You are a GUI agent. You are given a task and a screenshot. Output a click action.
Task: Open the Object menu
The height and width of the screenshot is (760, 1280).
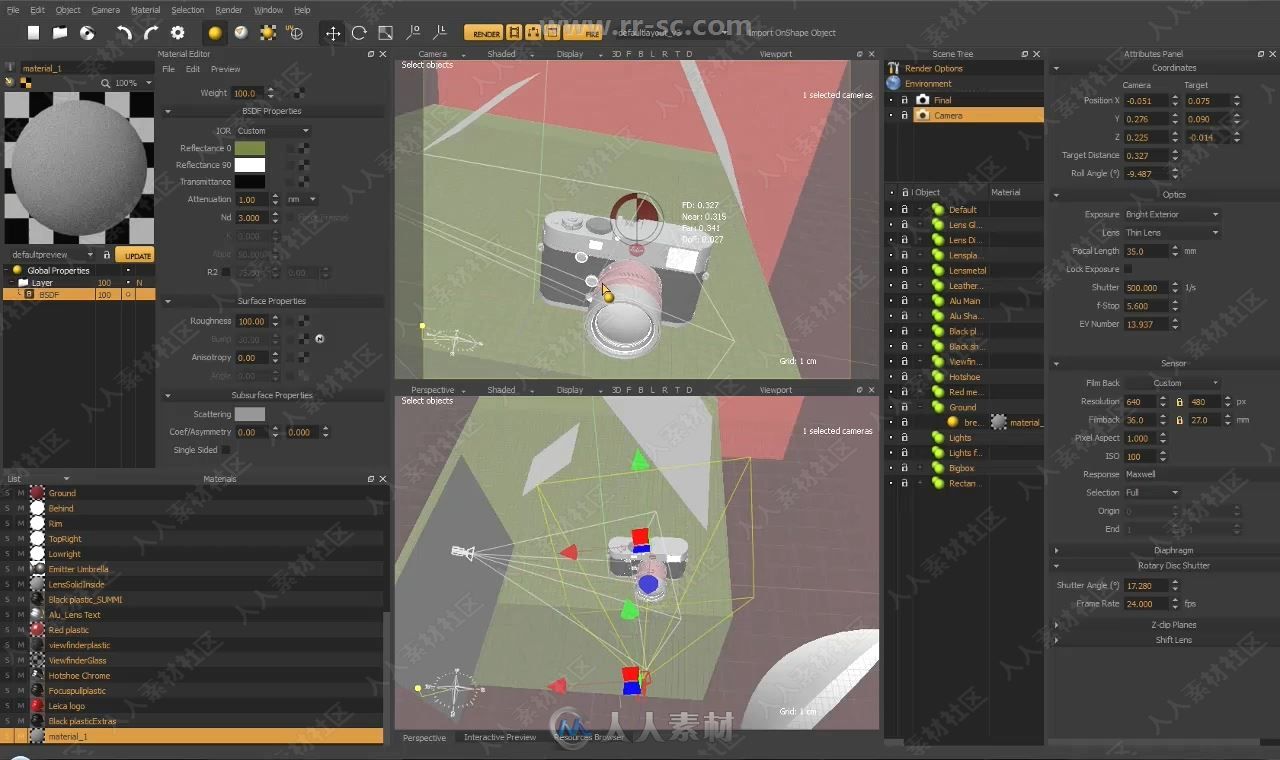click(68, 10)
